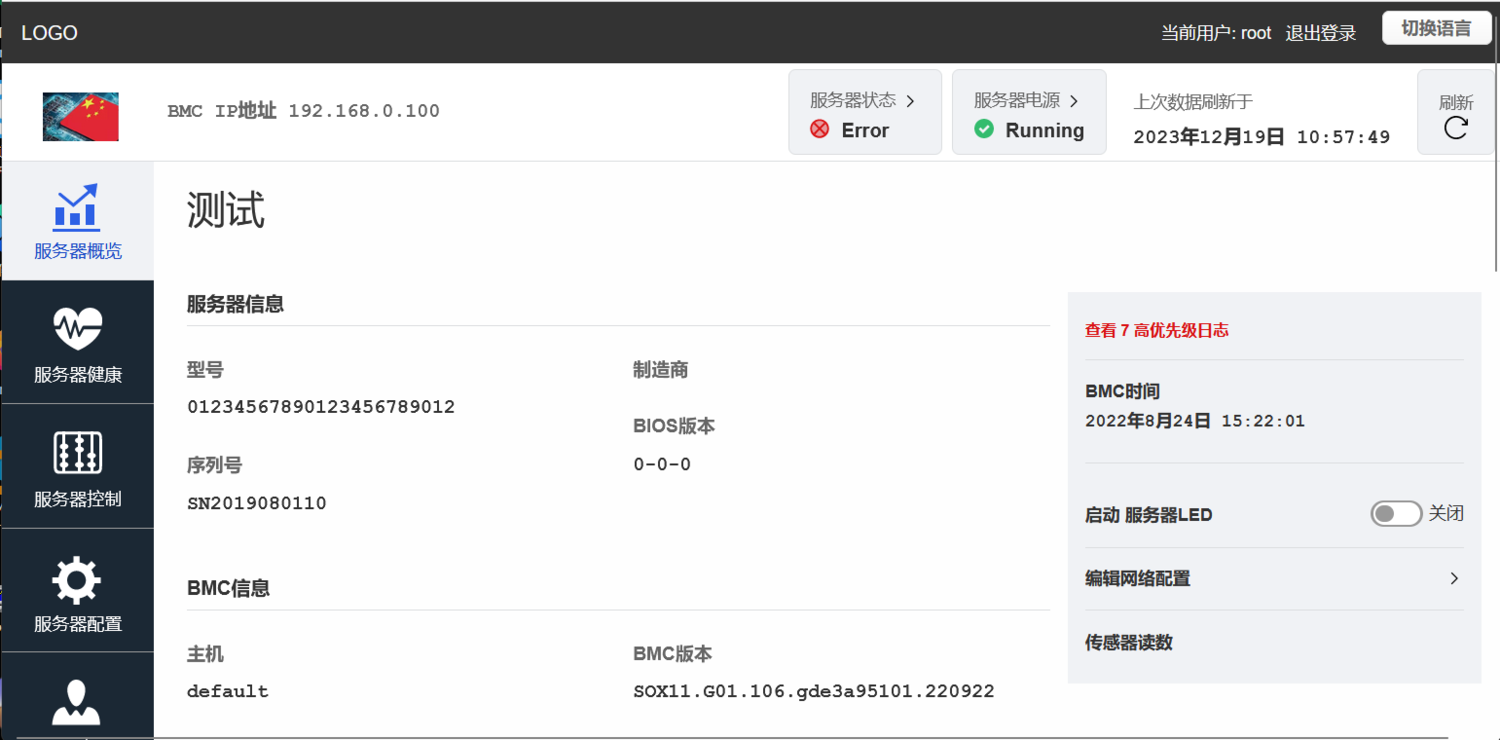Click the green Running check icon

pos(984,129)
